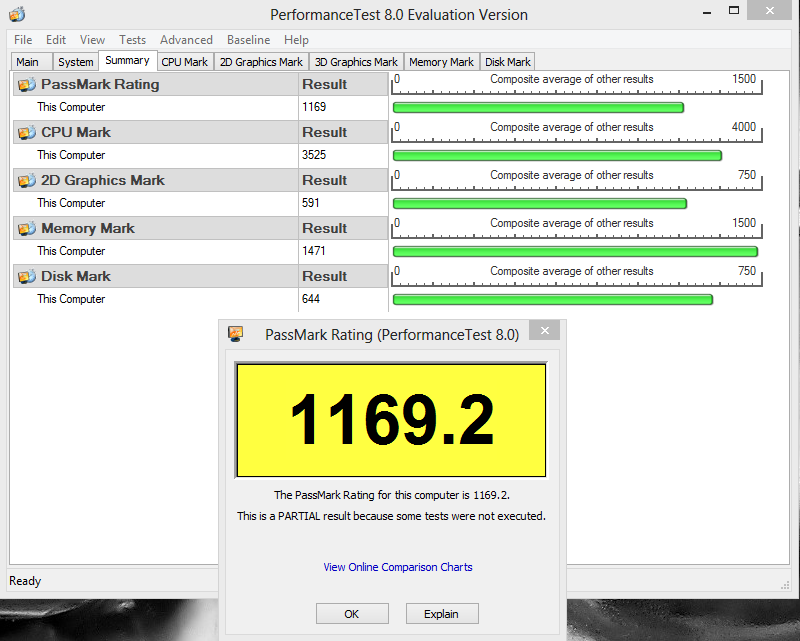The image size is (800, 641).
Task: Select the Summary tab
Action: coord(128,60)
